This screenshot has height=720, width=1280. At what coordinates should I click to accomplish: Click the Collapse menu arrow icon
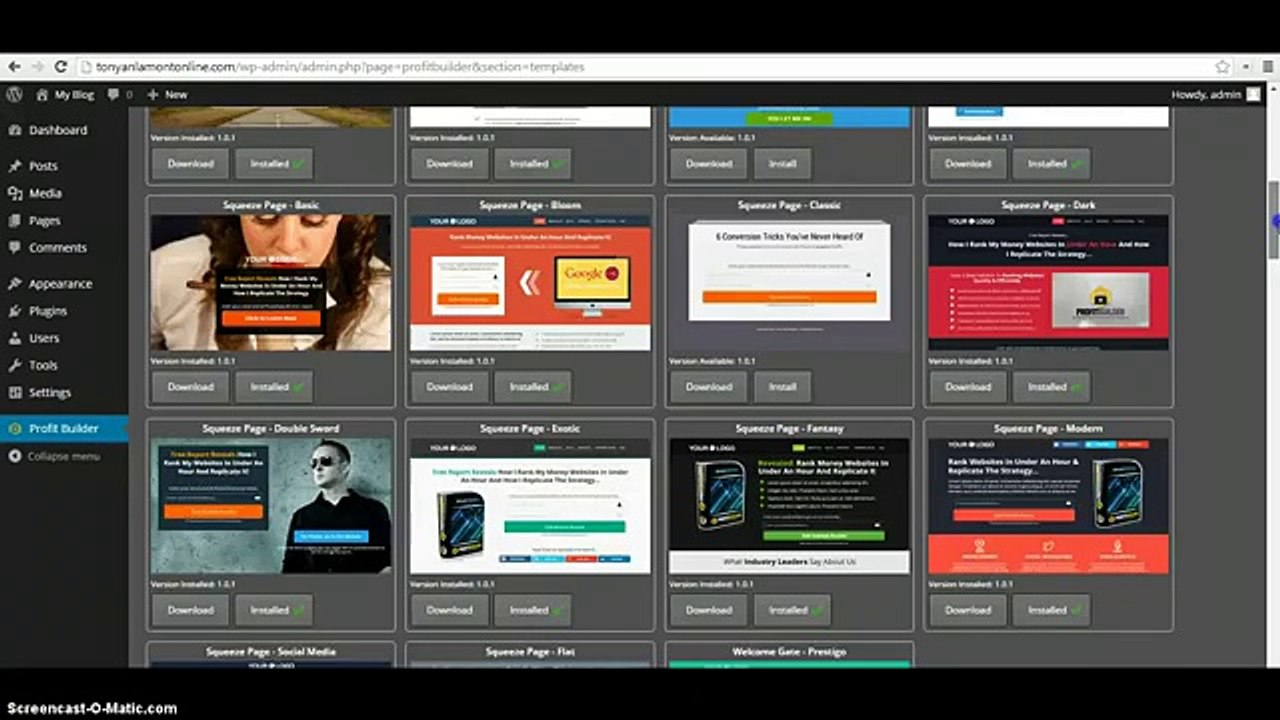click(x=14, y=456)
